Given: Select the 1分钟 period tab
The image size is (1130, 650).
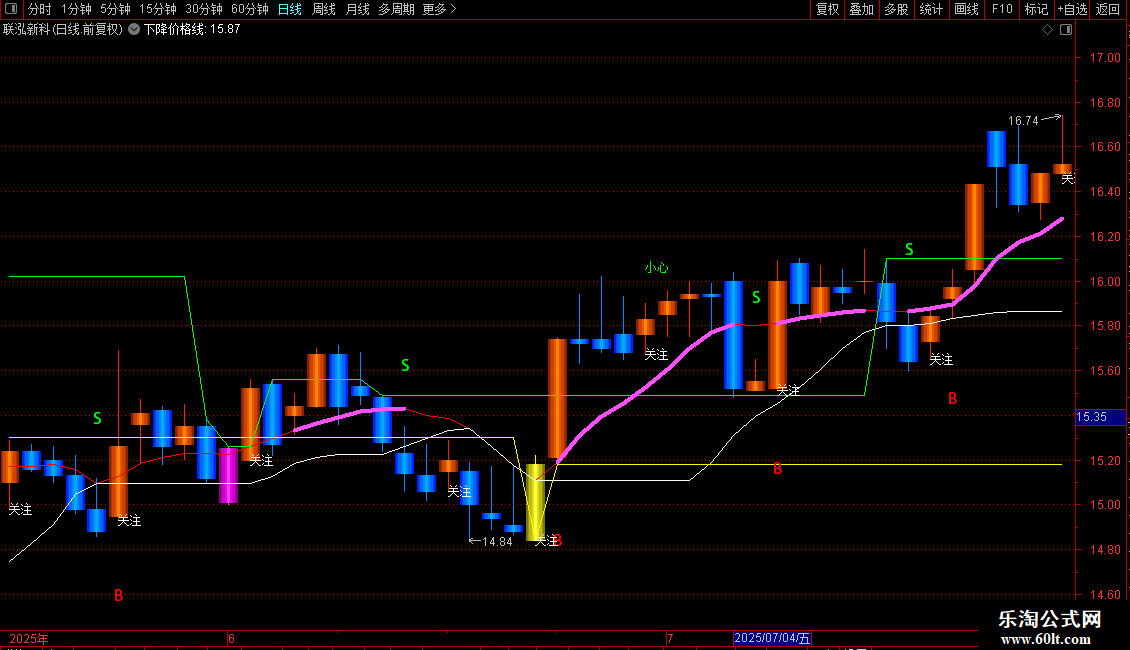Looking at the screenshot, I should [x=76, y=9].
